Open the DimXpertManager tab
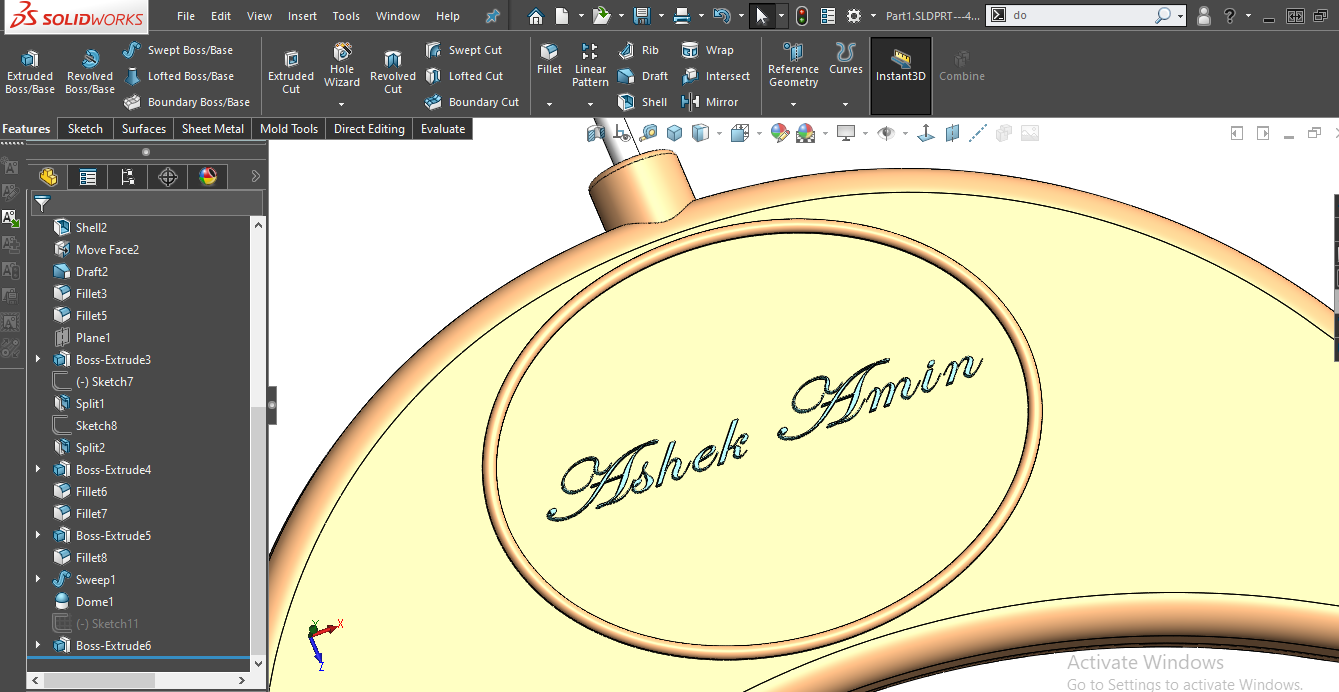Screen dimensions: 1339x692 pos(168,177)
